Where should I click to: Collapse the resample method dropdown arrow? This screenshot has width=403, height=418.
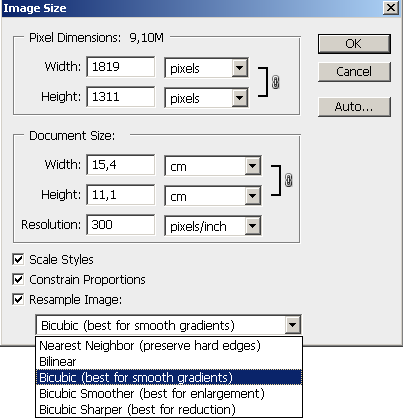point(293,325)
